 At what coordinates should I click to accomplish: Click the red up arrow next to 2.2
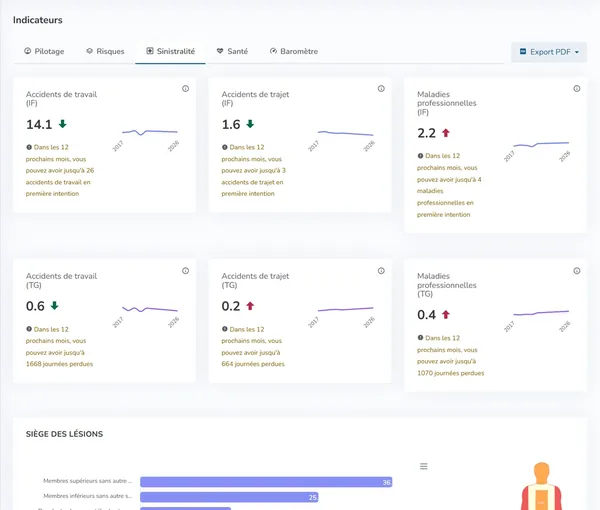[x=445, y=133]
